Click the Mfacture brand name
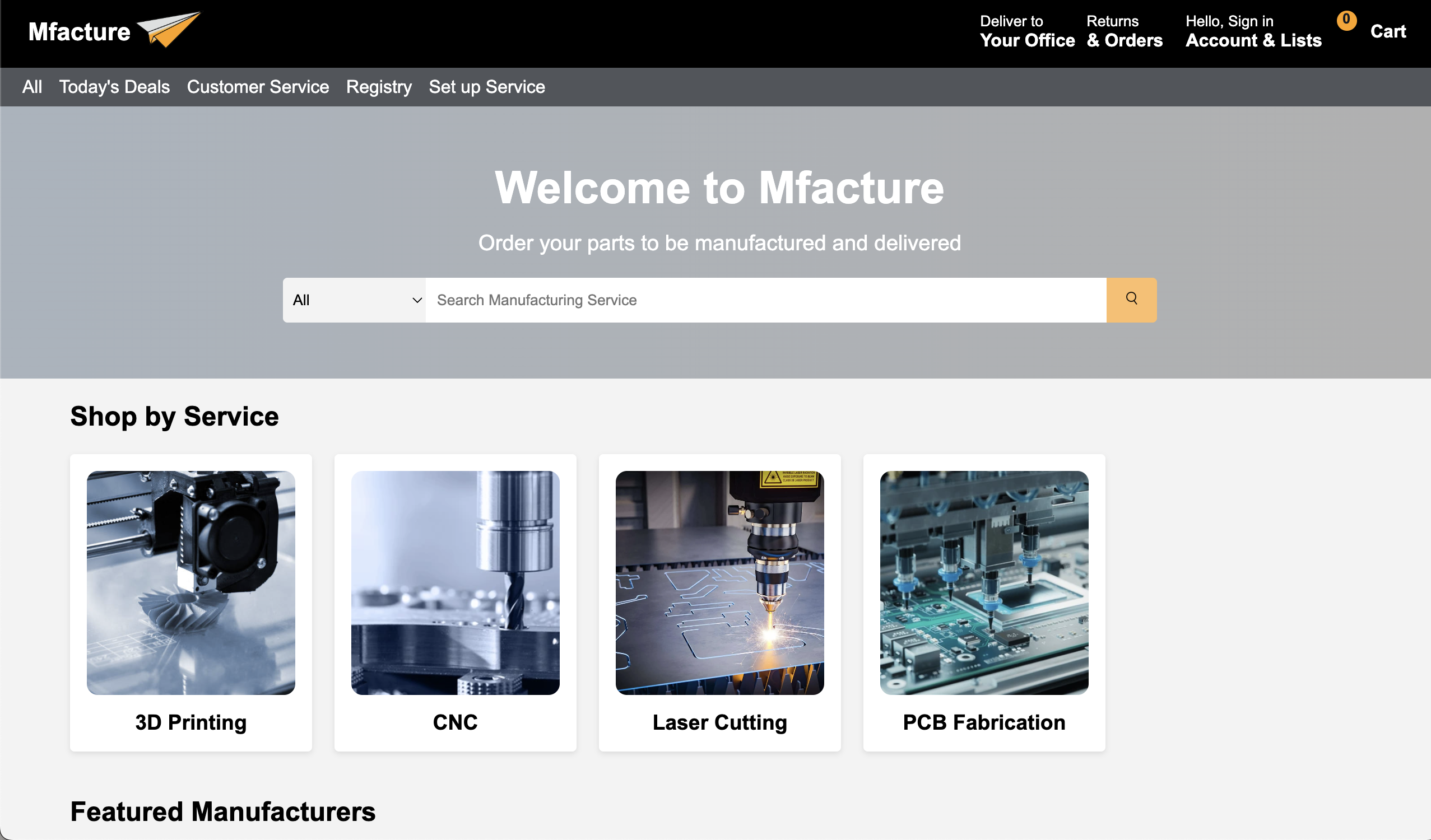This screenshot has width=1431, height=840. (80, 32)
